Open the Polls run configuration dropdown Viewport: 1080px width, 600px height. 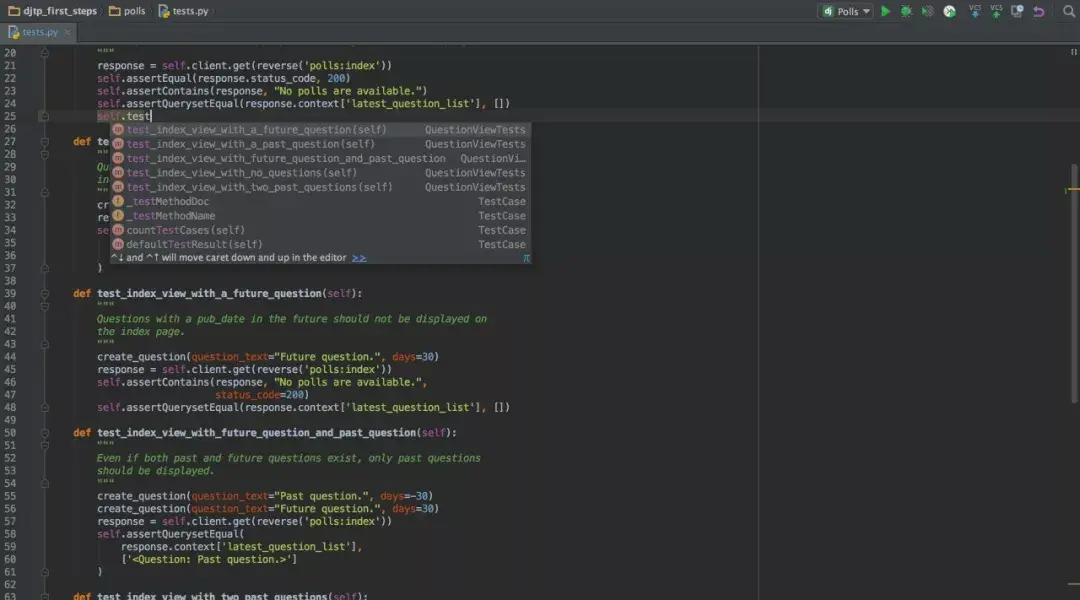click(847, 11)
